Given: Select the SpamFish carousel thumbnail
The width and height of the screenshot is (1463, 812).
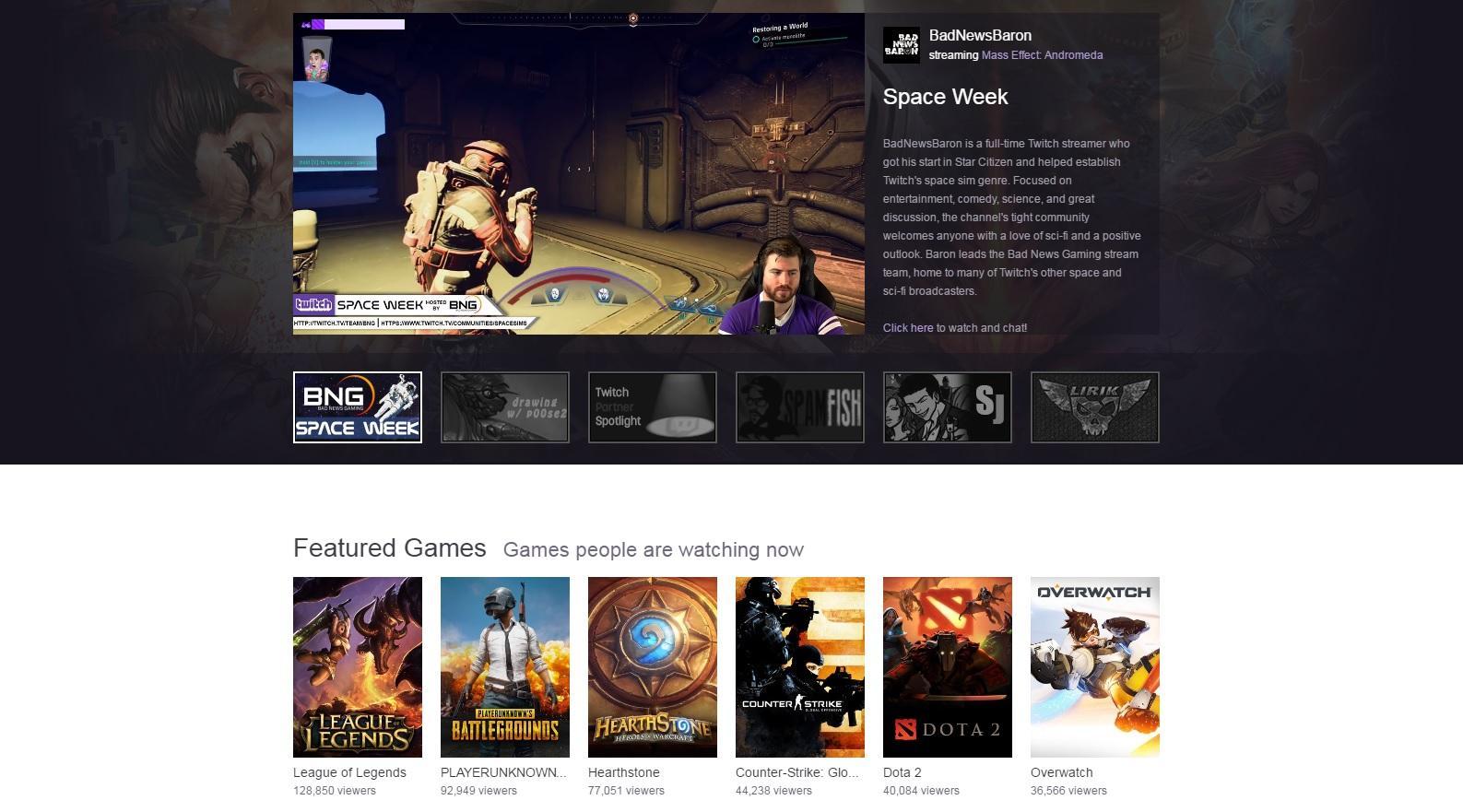Looking at the screenshot, I should pos(800,407).
